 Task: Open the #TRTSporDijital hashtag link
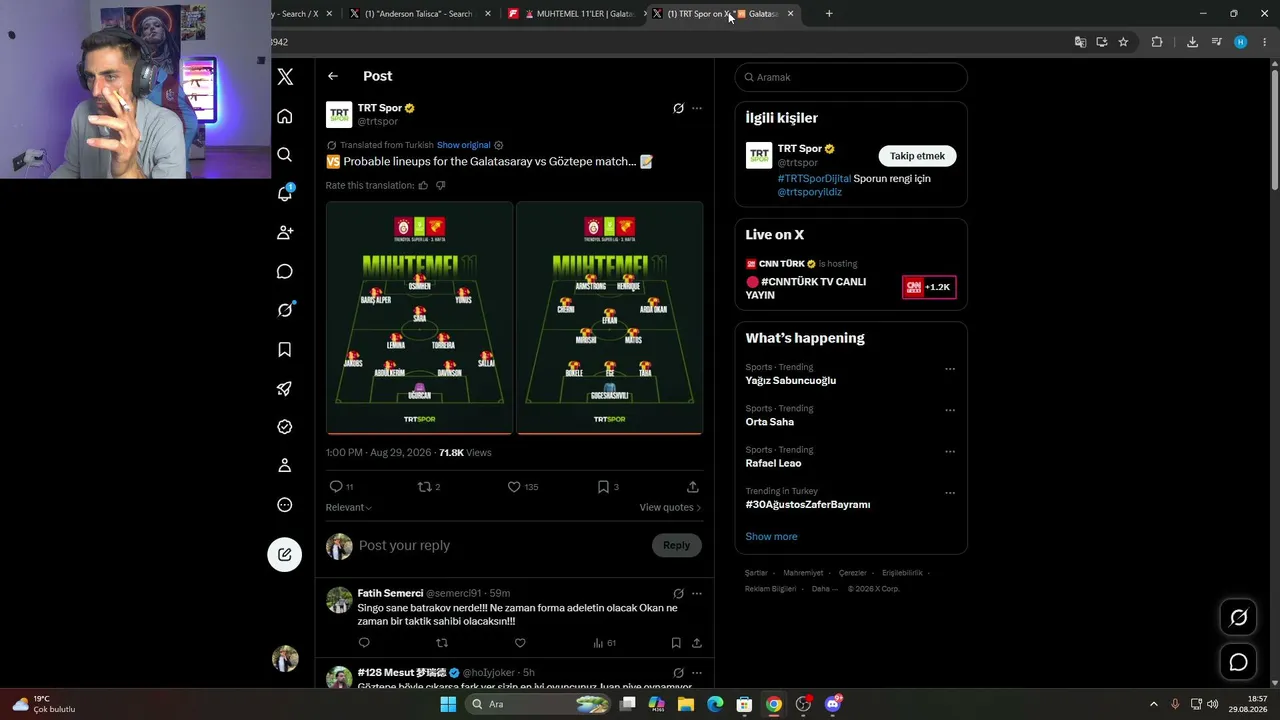pos(814,179)
